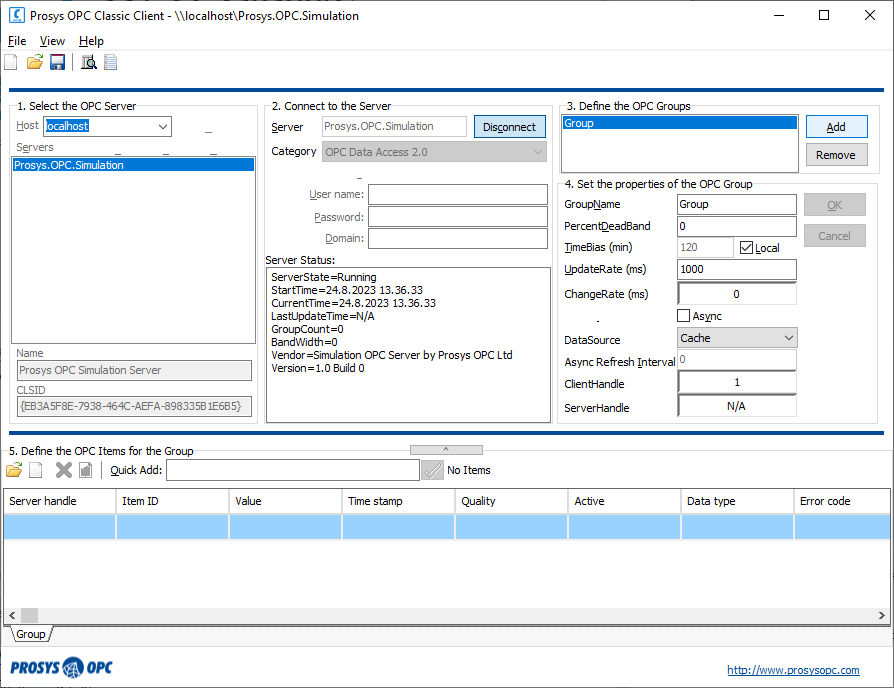Click the Time stamp column header
Screen dimensions: 894x688
pos(398,501)
